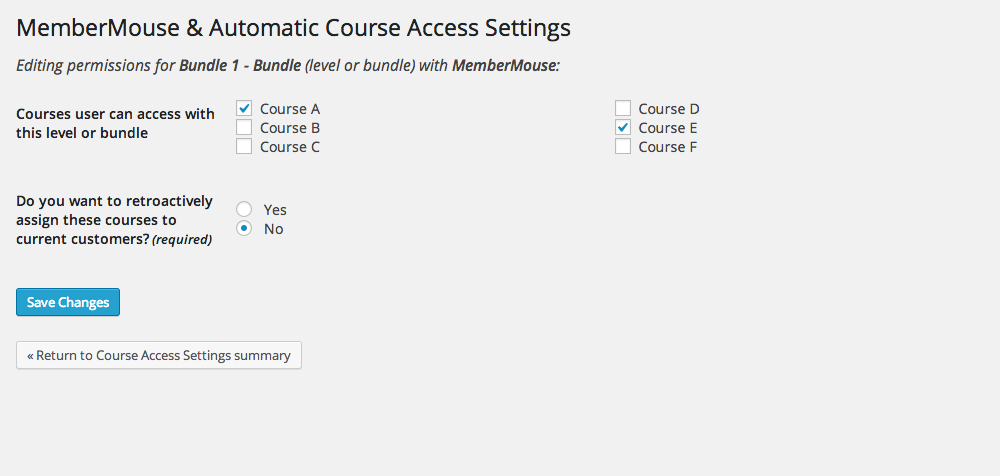Click the Save Changes button
The width and height of the screenshot is (1000, 476).
point(68,302)
